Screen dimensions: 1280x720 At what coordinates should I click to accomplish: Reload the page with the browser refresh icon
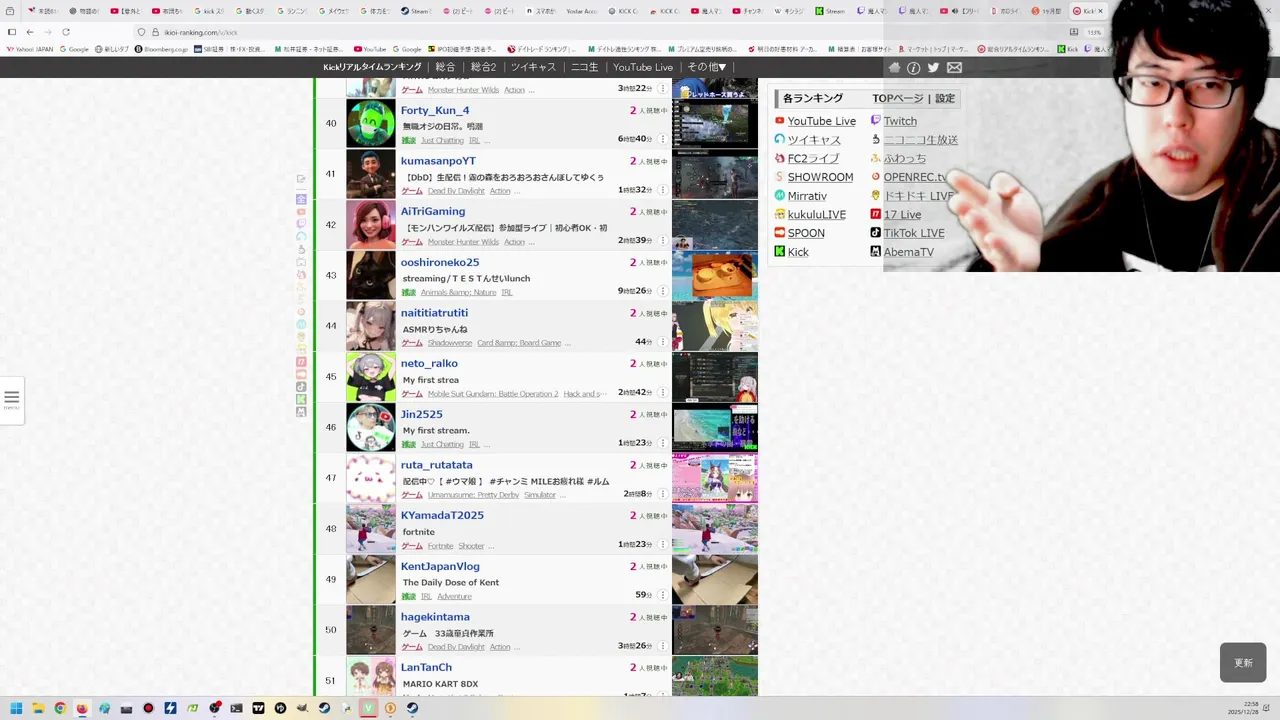(x=66, y=32)
